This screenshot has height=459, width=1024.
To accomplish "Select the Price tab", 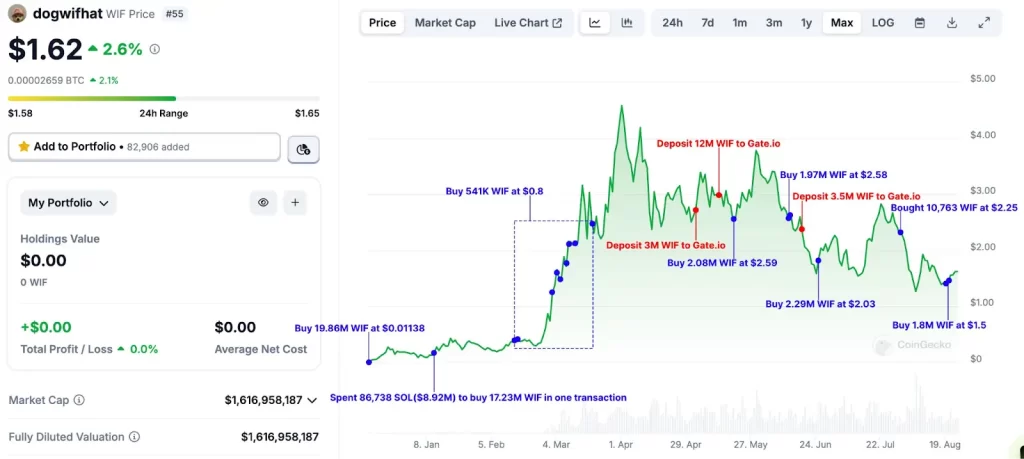I will [x=382, y=23].
